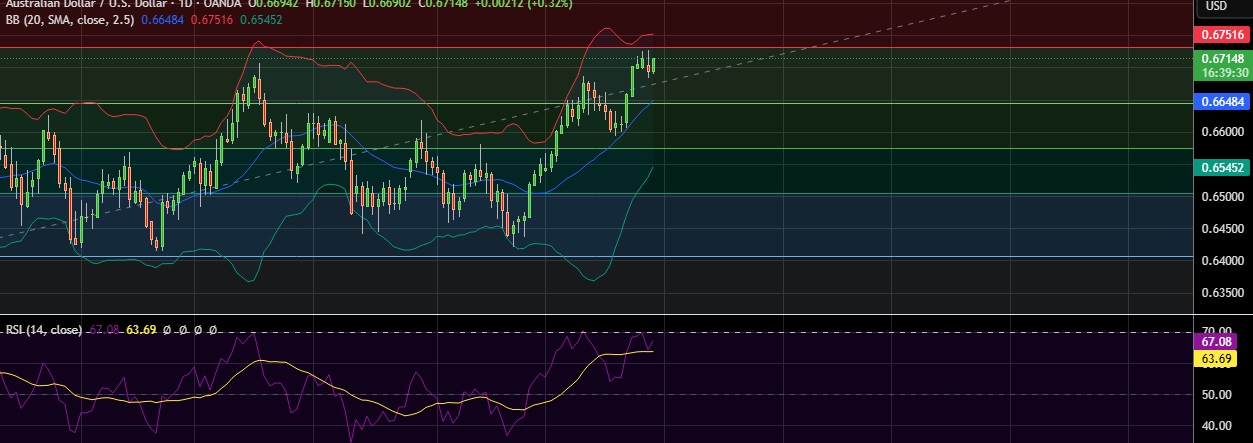1253x443 pixels.
Task: Click the 0.63500 price axis tick
Action: pyautogui.click(x=1222, y=294)
